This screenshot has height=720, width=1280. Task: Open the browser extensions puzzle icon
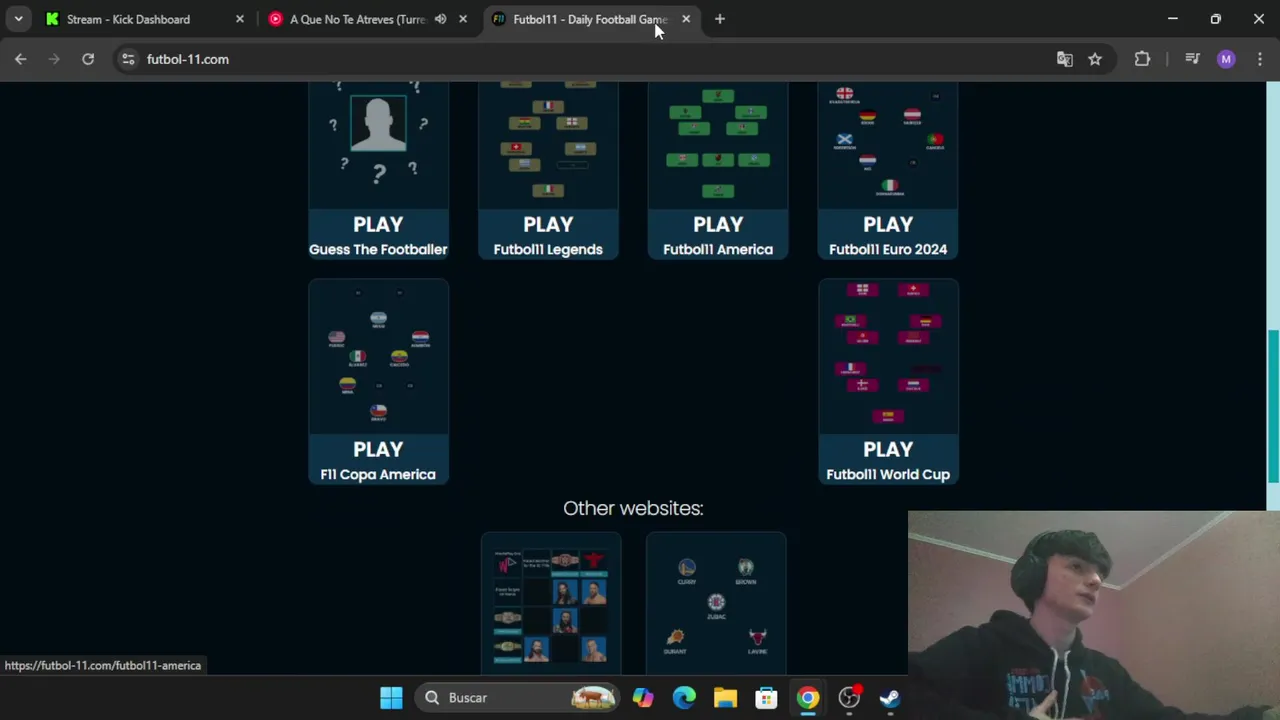pyautogui.click(x=1142, y=59)
